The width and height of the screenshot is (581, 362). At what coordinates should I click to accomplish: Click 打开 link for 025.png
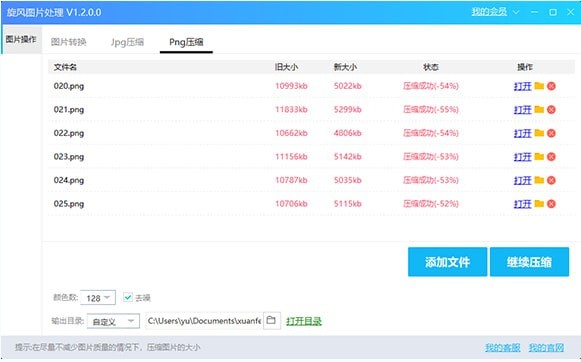coord(522,204)
